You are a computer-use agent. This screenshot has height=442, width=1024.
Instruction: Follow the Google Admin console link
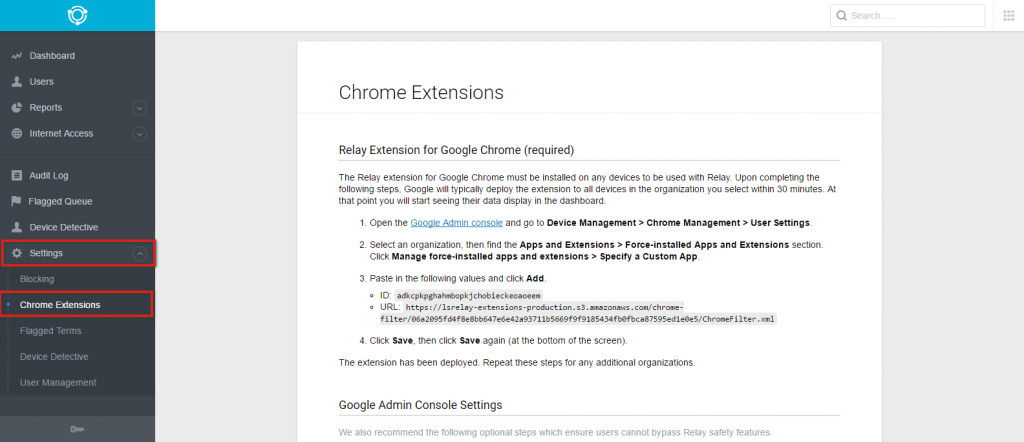click(x=456, y=223)
